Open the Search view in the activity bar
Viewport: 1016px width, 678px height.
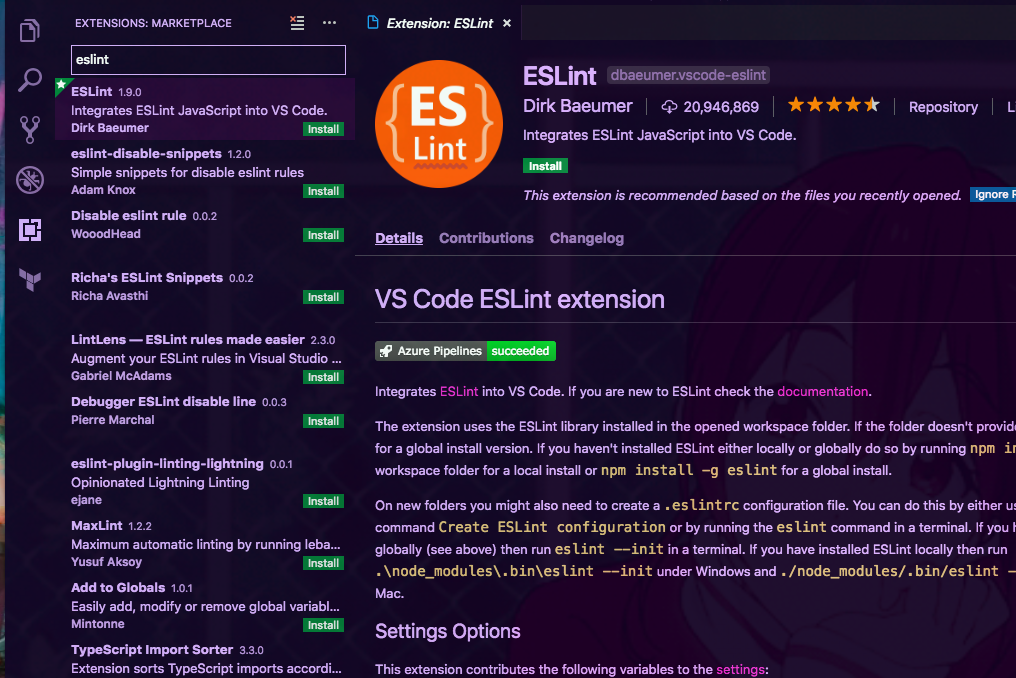tap(30, 80)
